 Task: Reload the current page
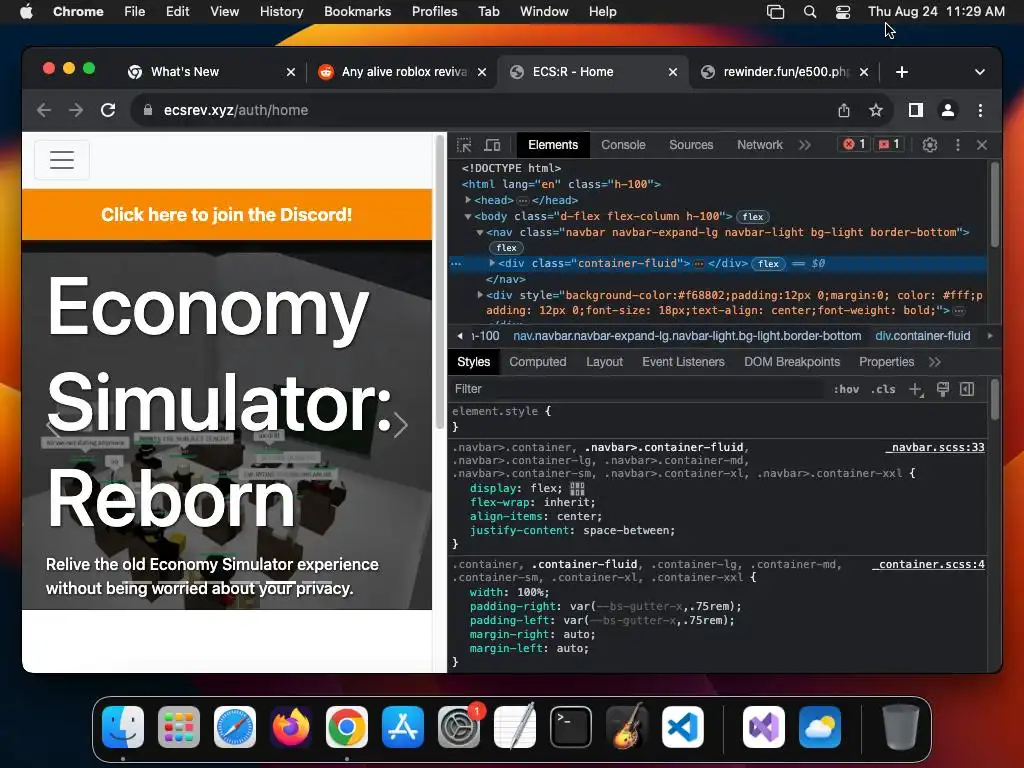[108, 110]
